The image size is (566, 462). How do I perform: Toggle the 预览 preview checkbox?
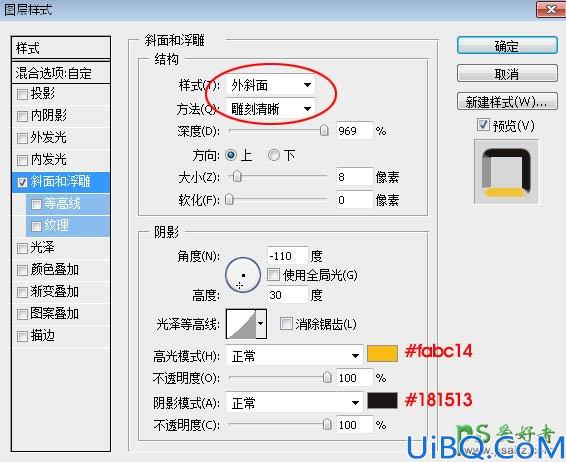click(x=483, y=125)
